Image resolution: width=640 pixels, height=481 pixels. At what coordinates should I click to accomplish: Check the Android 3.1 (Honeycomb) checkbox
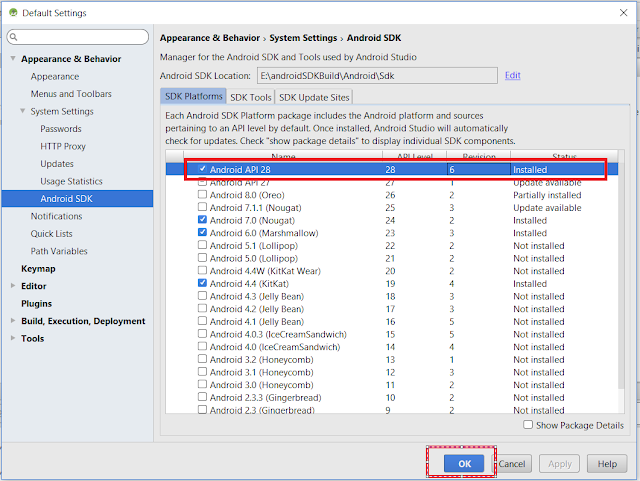point(202,372)
